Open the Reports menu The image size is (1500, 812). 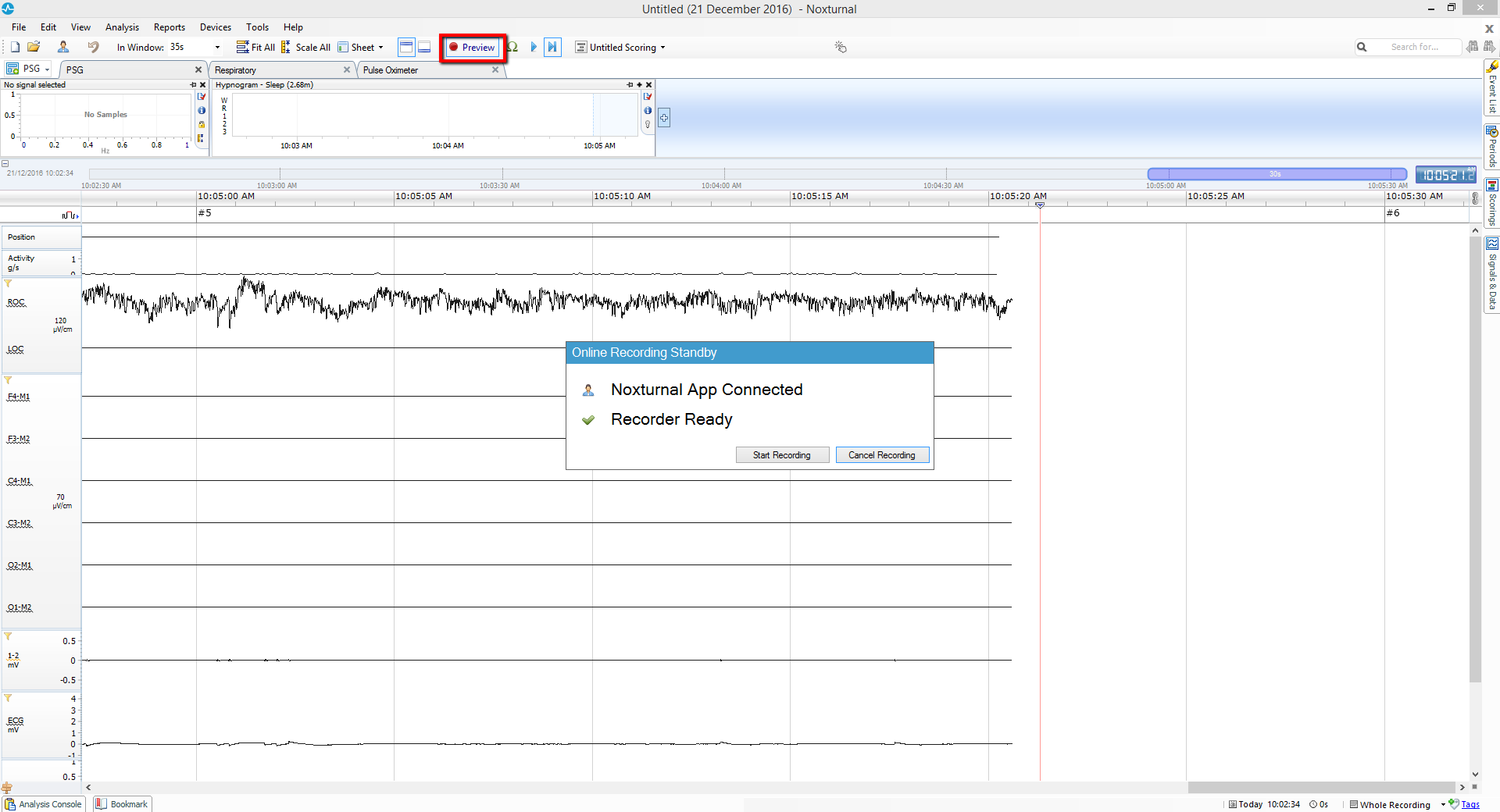(170, 27)
